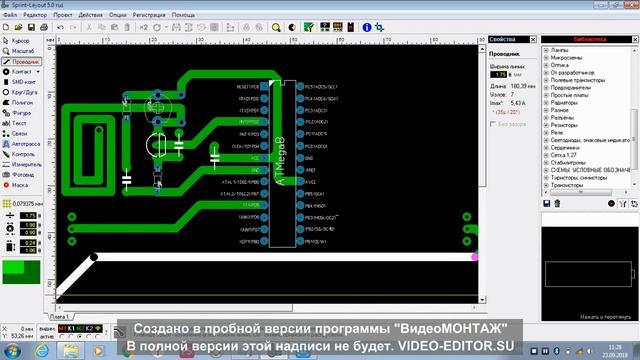
Task: Open the Помощь menu
Action: (x=183, y=15)
